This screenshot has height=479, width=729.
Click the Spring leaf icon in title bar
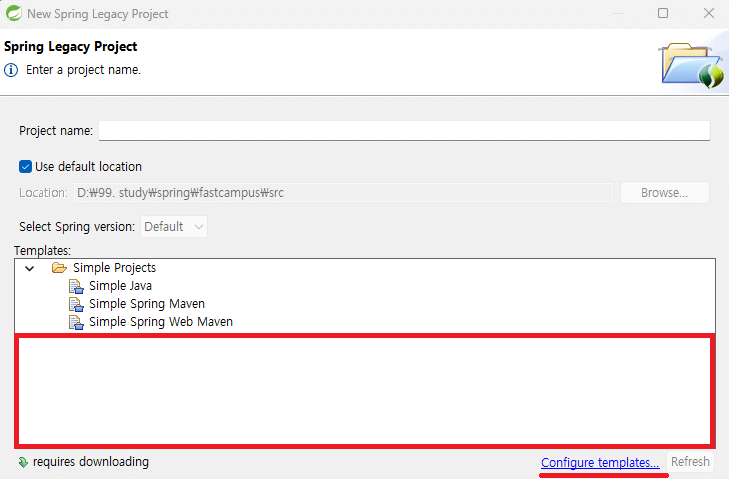click(x=13, y=13)
